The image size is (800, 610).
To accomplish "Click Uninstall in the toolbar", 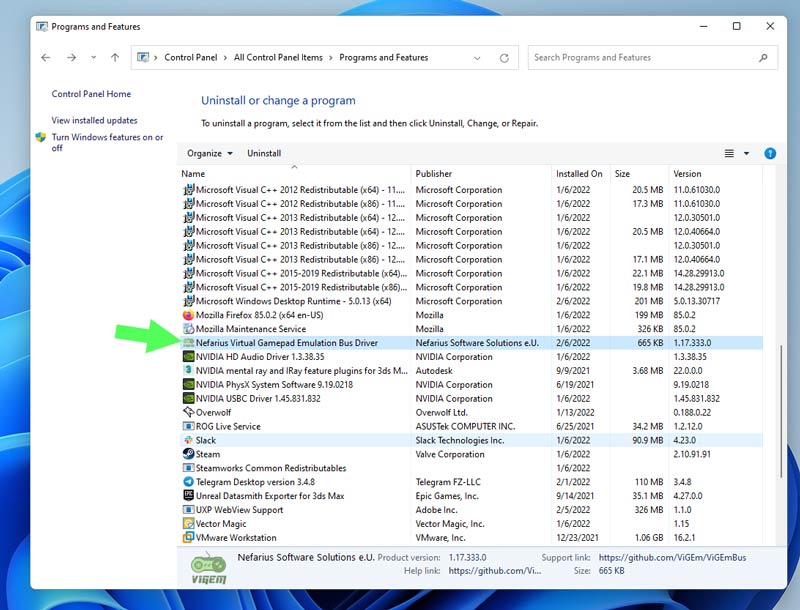I will [x=264, y=153].
